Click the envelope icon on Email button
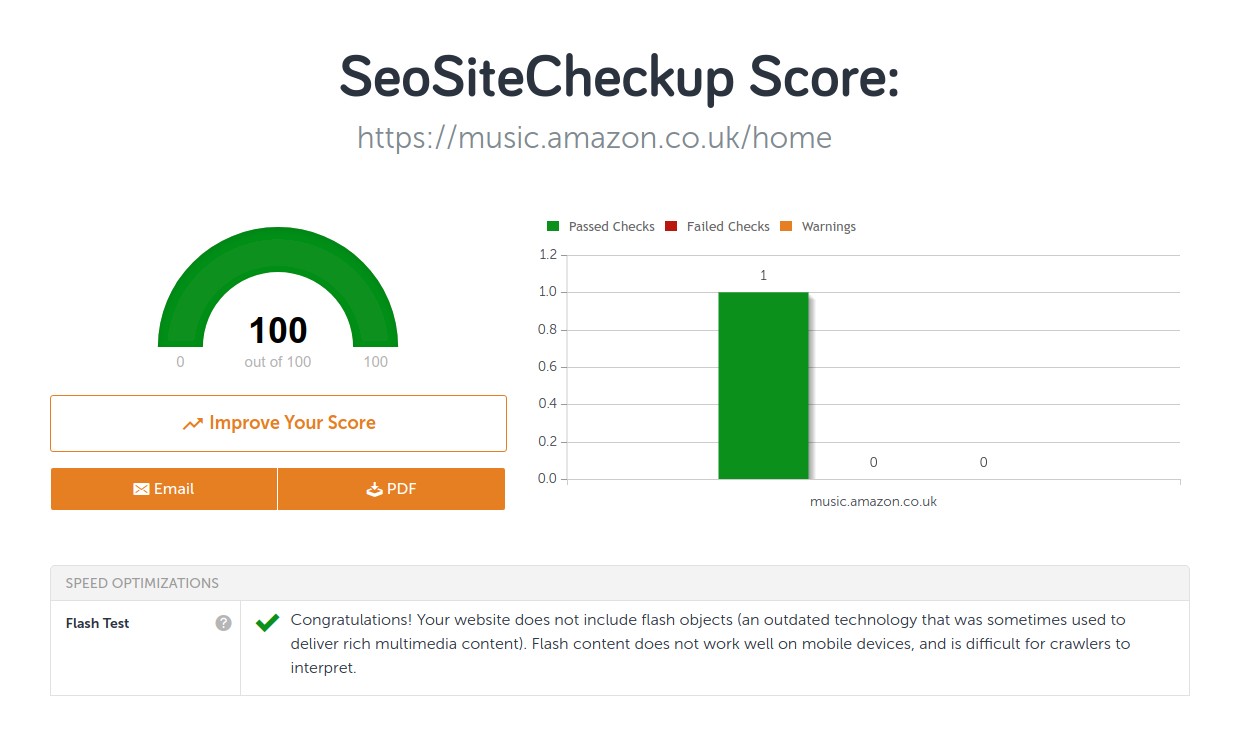The image size is (1233, 748). 141,489
